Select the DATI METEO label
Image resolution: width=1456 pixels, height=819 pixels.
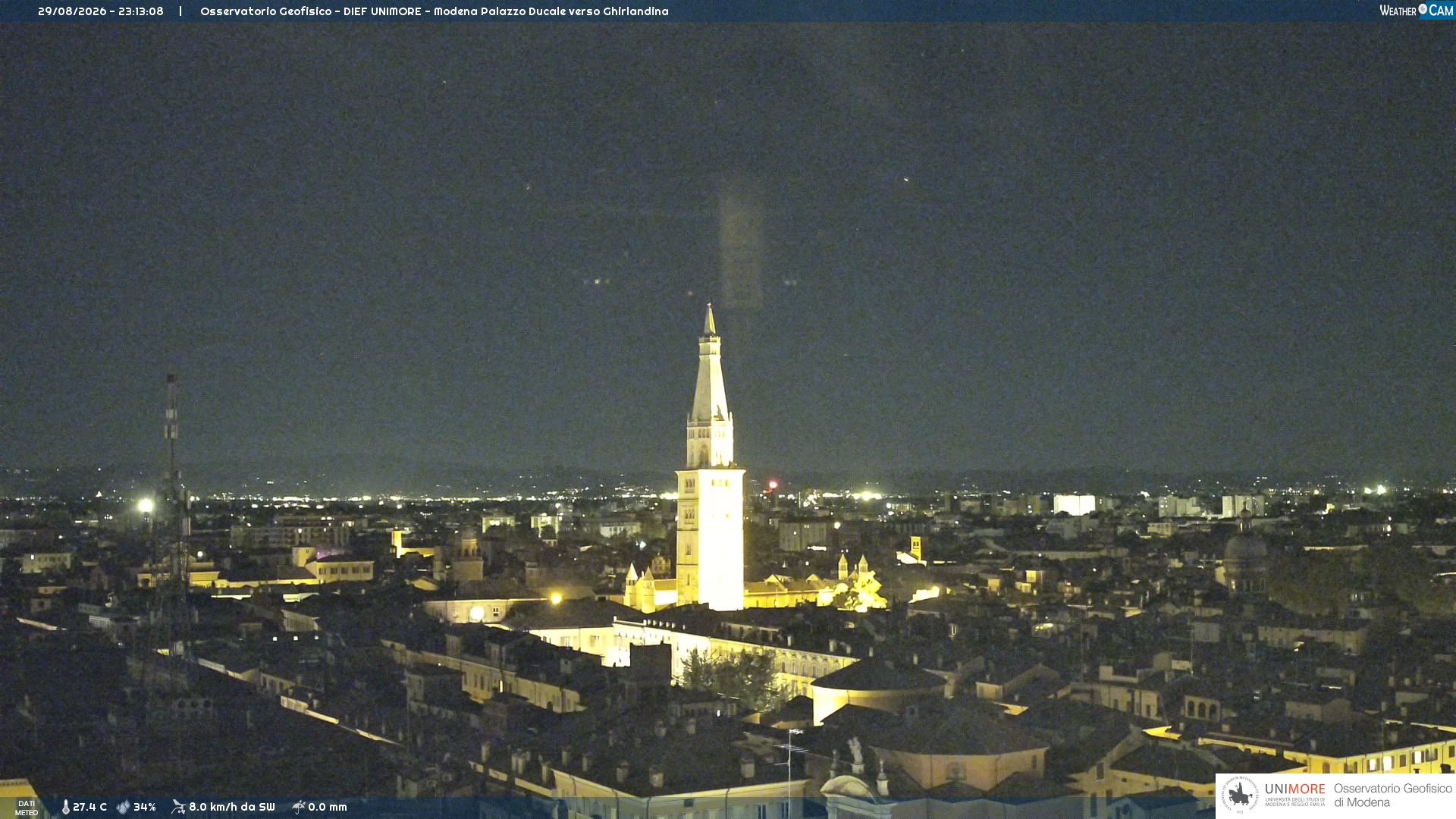click(27, 808)
